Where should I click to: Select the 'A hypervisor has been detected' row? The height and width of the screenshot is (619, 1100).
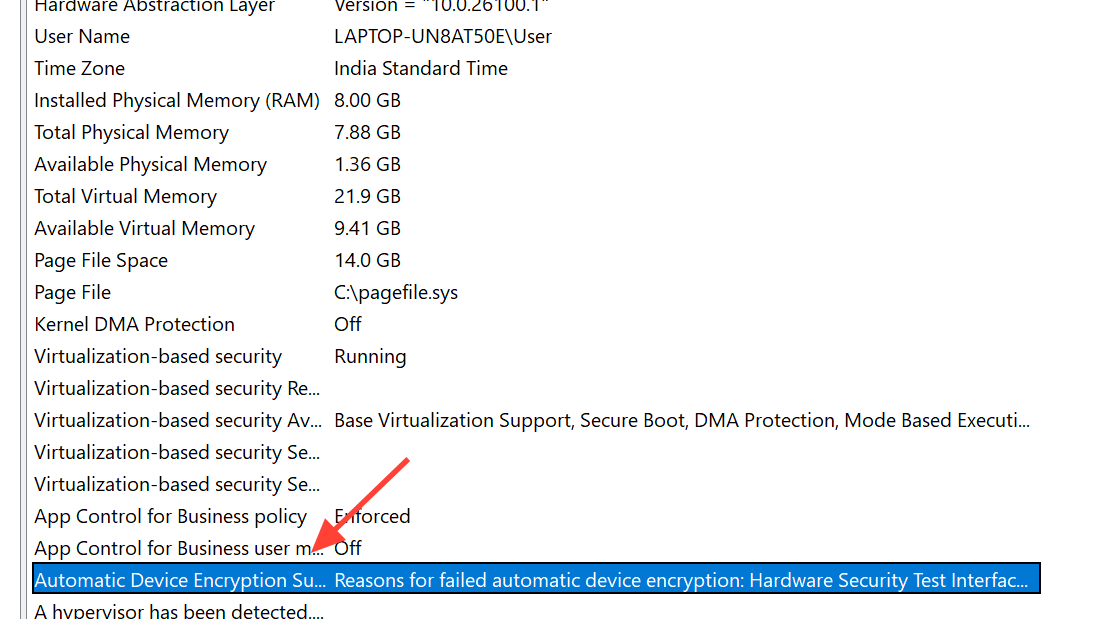tap(178, 611)
